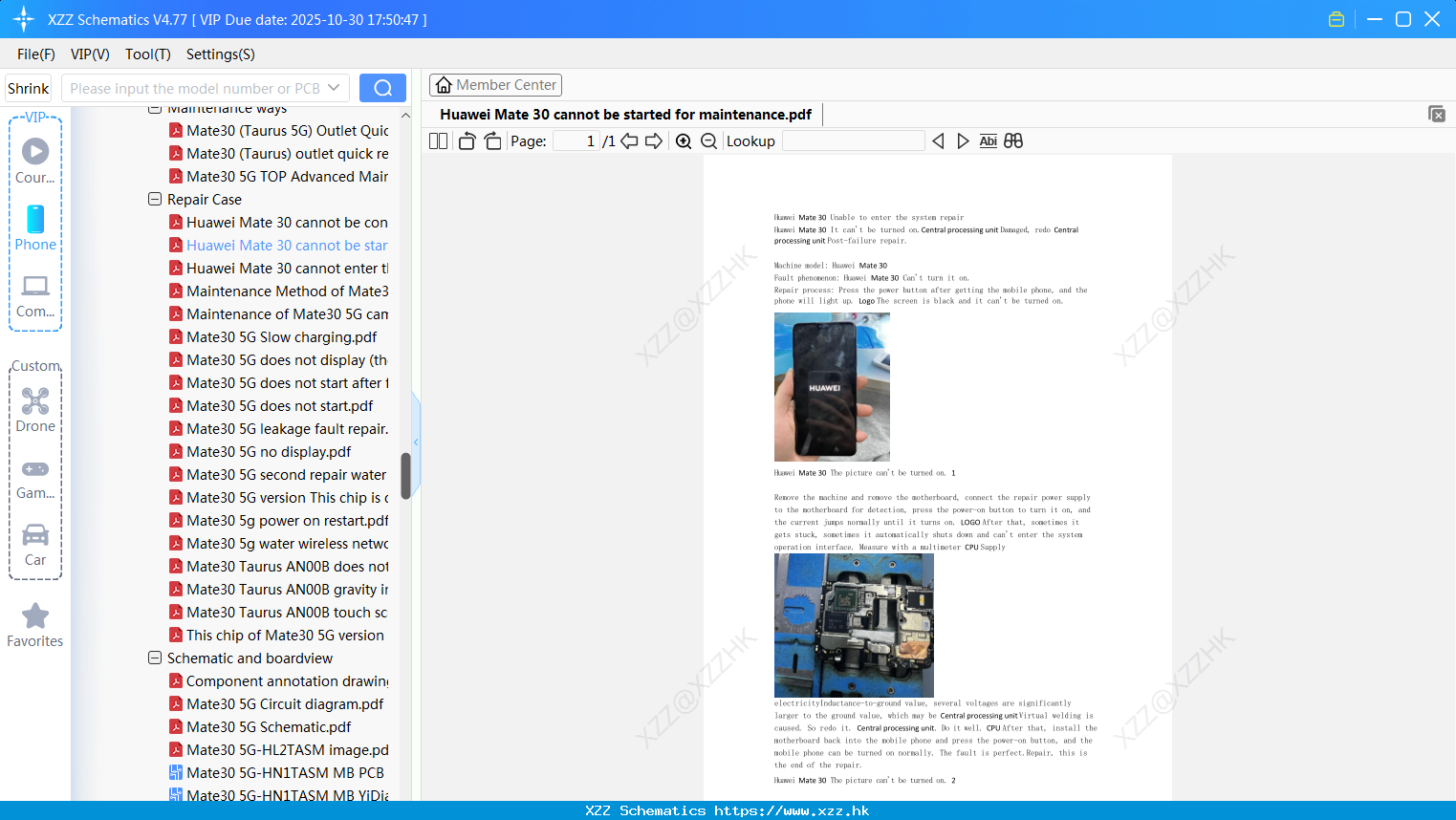Click the www.xzz.hk link in status bar

[x=792, y=810]
